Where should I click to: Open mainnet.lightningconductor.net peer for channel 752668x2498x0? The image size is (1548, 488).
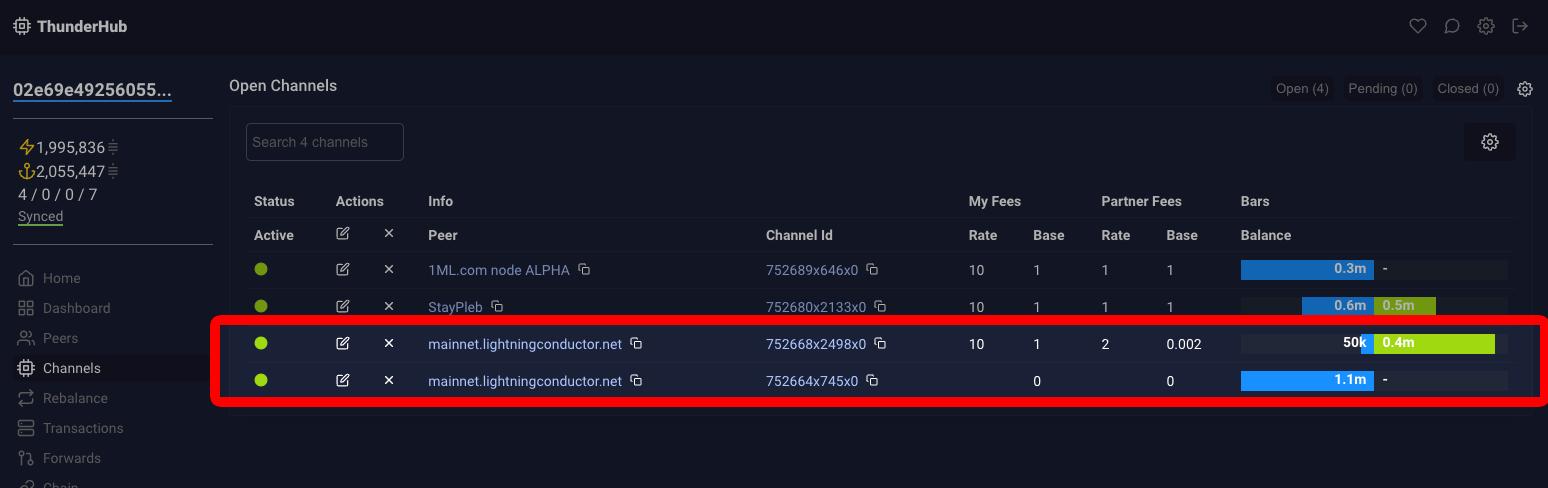pyautogui.click(x=524, y=344)
